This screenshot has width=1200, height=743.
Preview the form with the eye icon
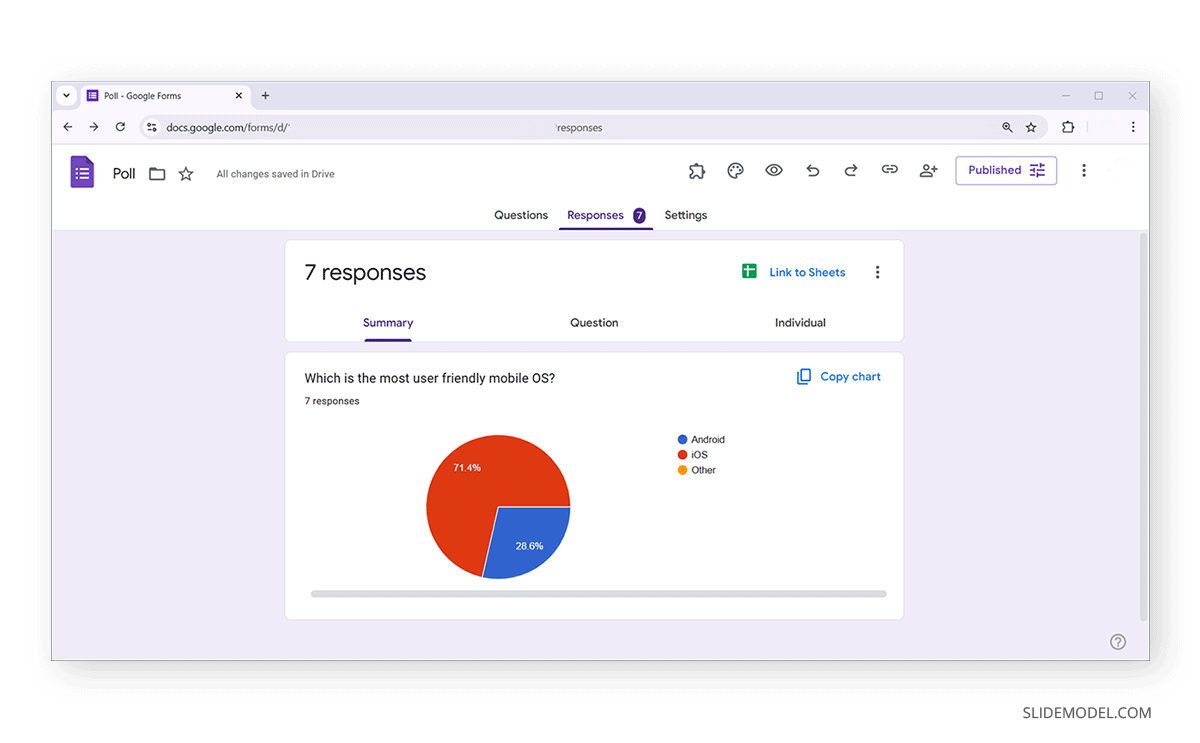(x=774, y=171)
